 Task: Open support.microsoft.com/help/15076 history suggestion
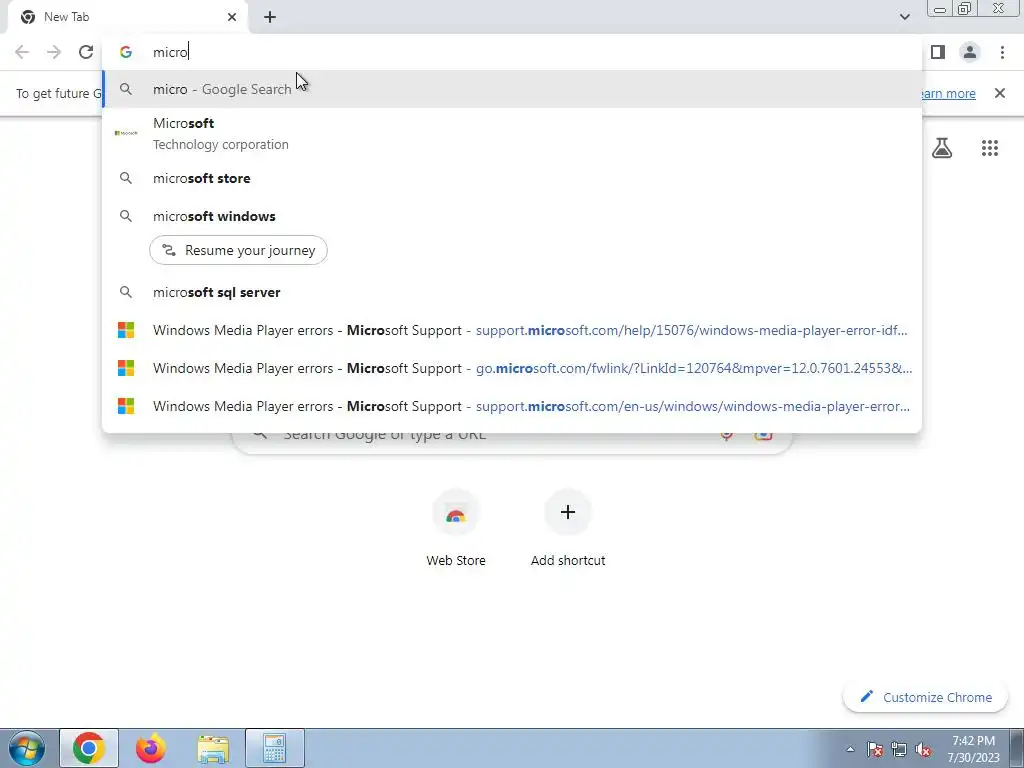click(x=512, y=330)
